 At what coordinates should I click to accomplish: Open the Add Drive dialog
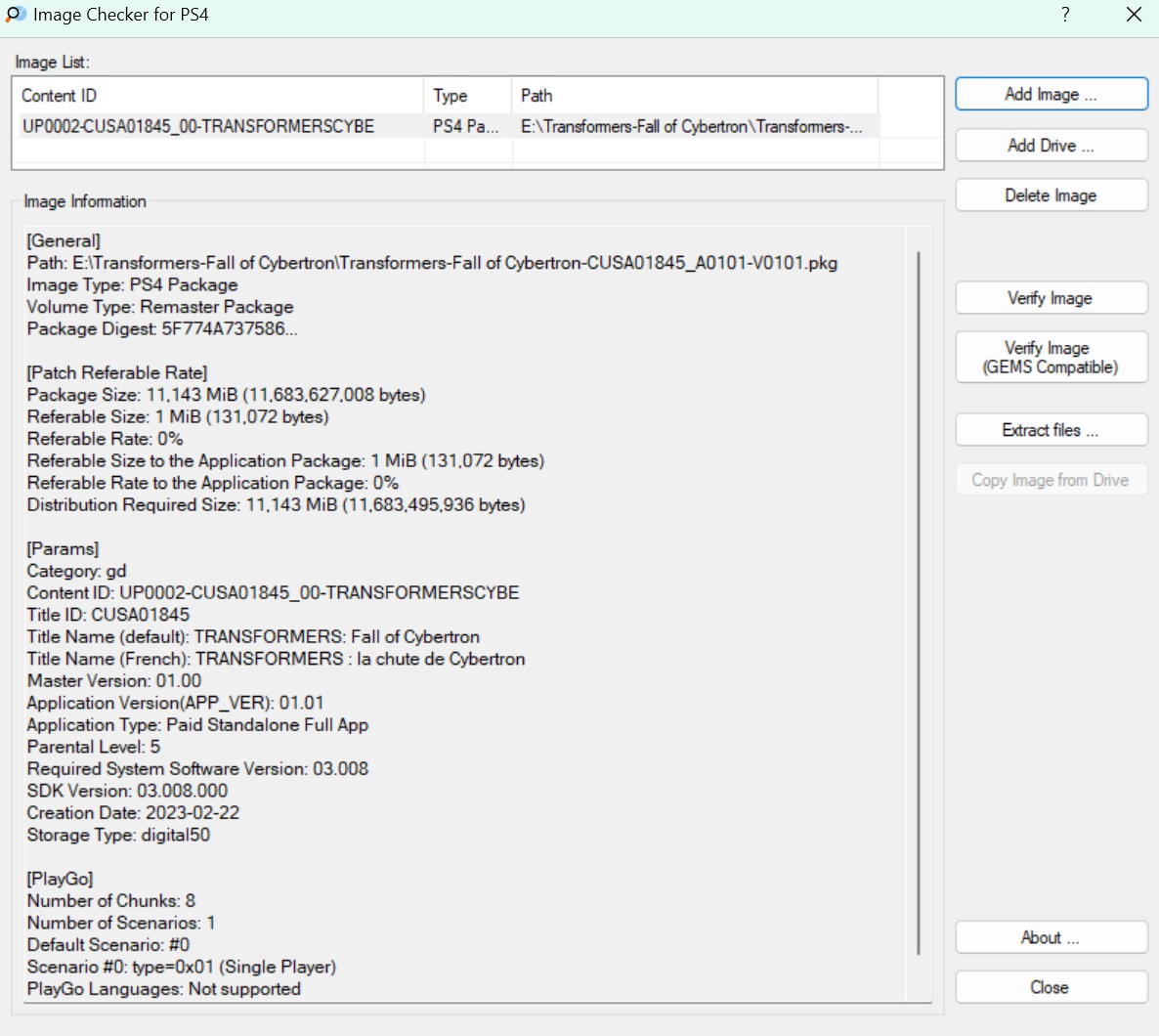(x=1051, y=146)
